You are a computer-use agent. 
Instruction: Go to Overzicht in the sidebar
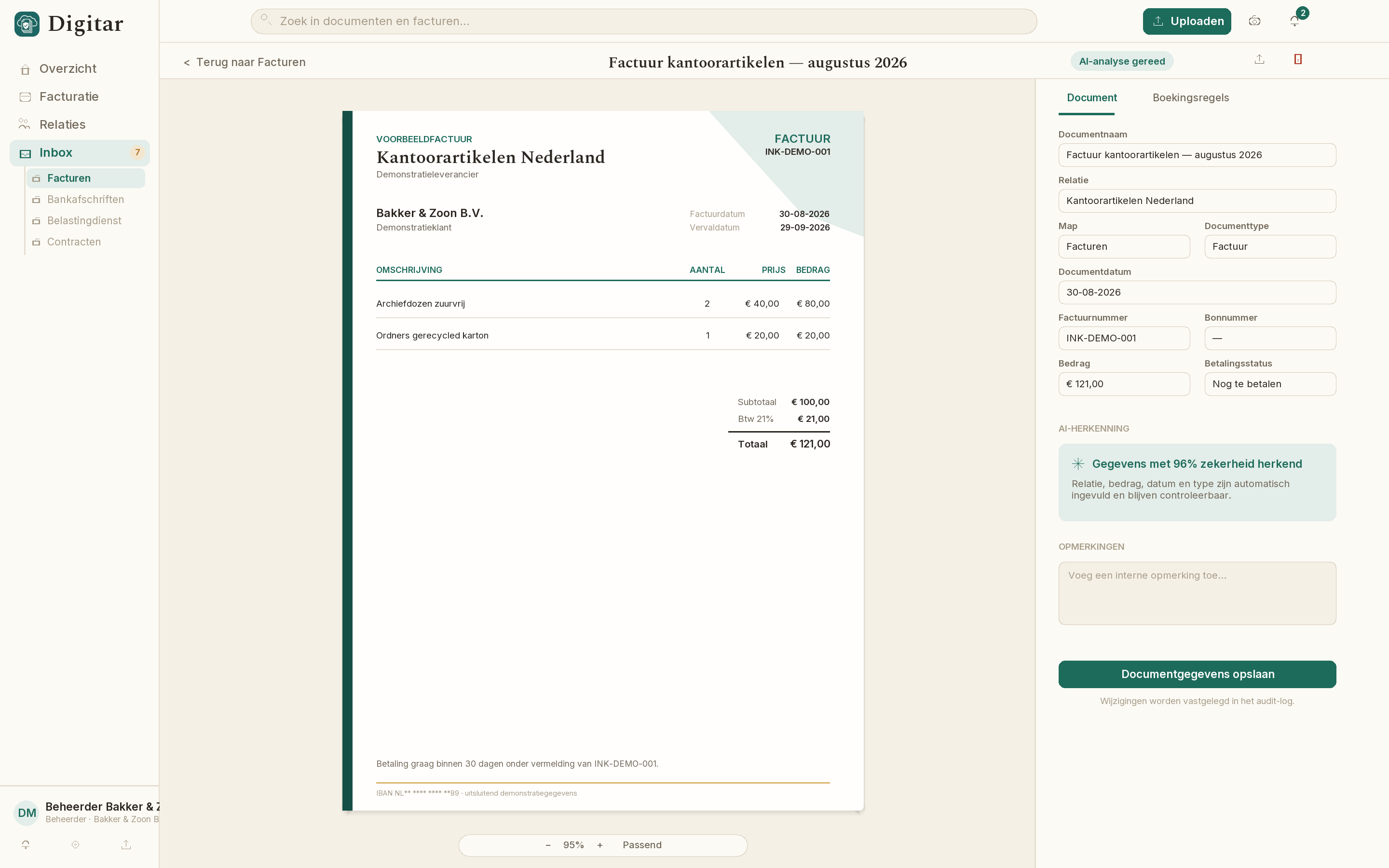tap(80, 69)
